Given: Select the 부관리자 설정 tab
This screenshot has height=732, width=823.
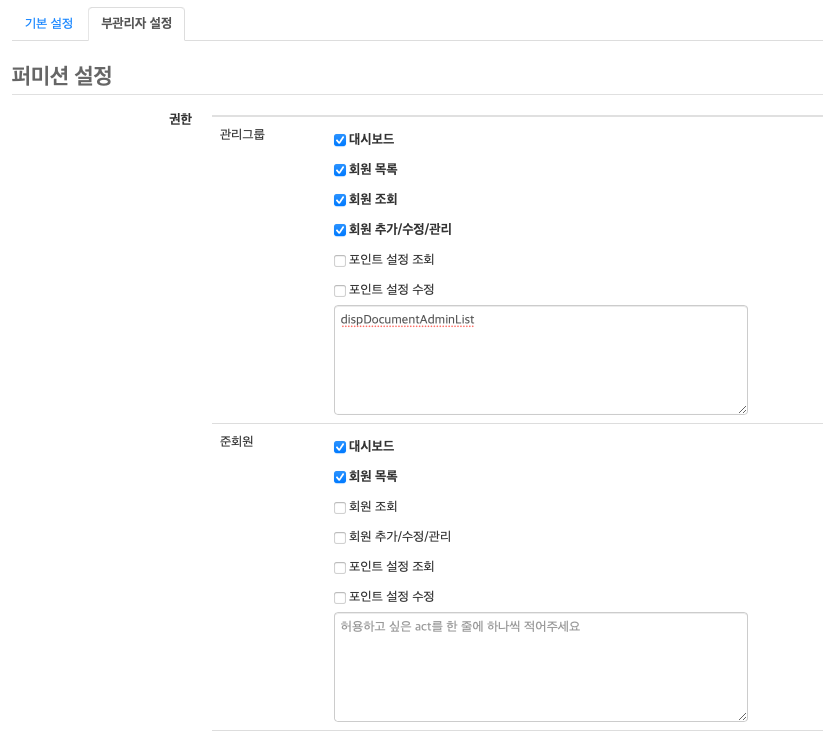Looking at the screenshot, I should point(136,23).
